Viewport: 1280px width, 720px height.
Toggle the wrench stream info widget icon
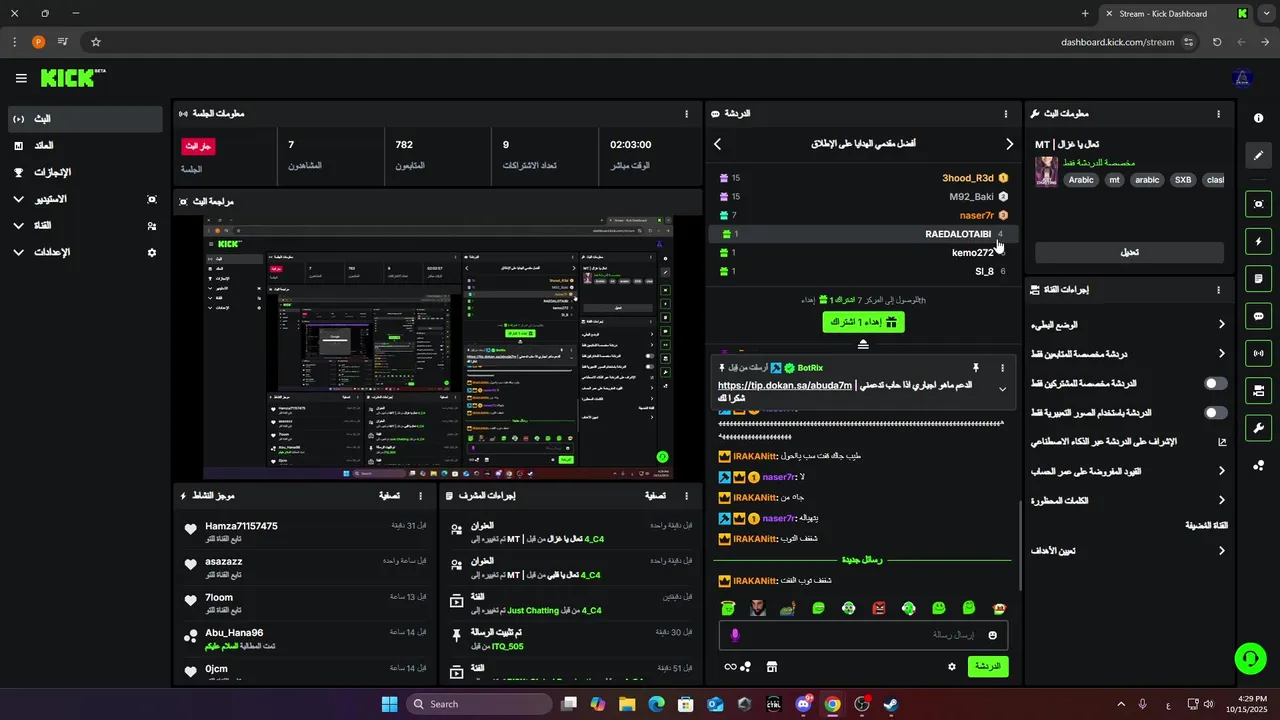click(x=1258, y=428)
